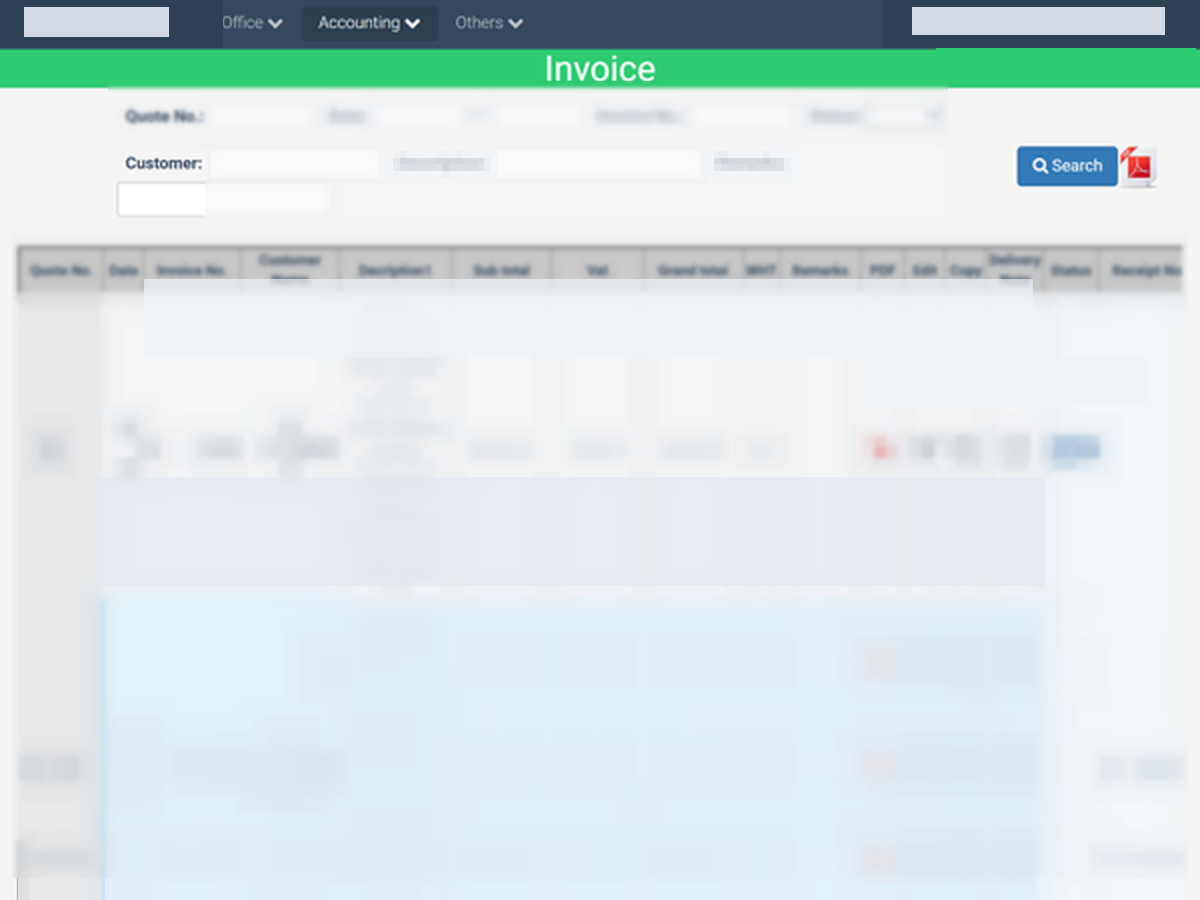This screenshot has width=1200, height=900.
Task: Export invoices using the red PDF icon
Action: coord(1138,166)
